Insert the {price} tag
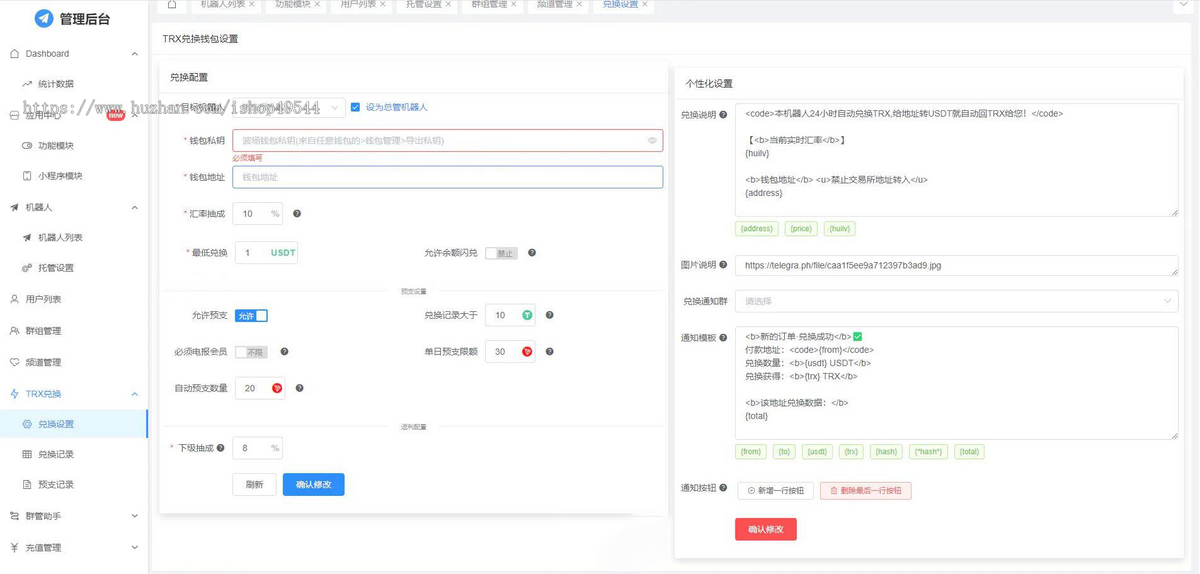The image size is (1200, 574). pos(801,229)
